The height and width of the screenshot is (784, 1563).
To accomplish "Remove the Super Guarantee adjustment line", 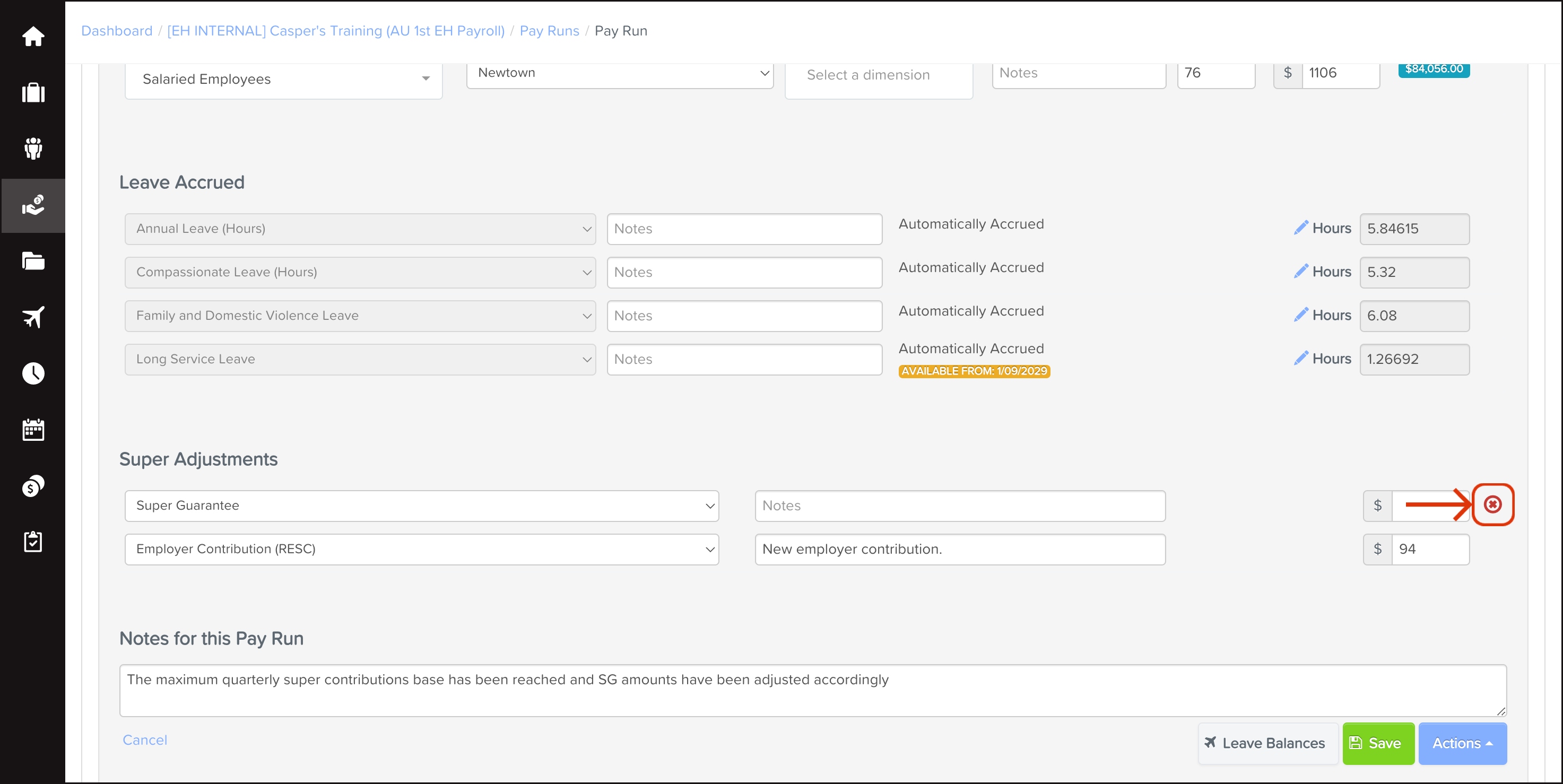I will (1492, 504).
